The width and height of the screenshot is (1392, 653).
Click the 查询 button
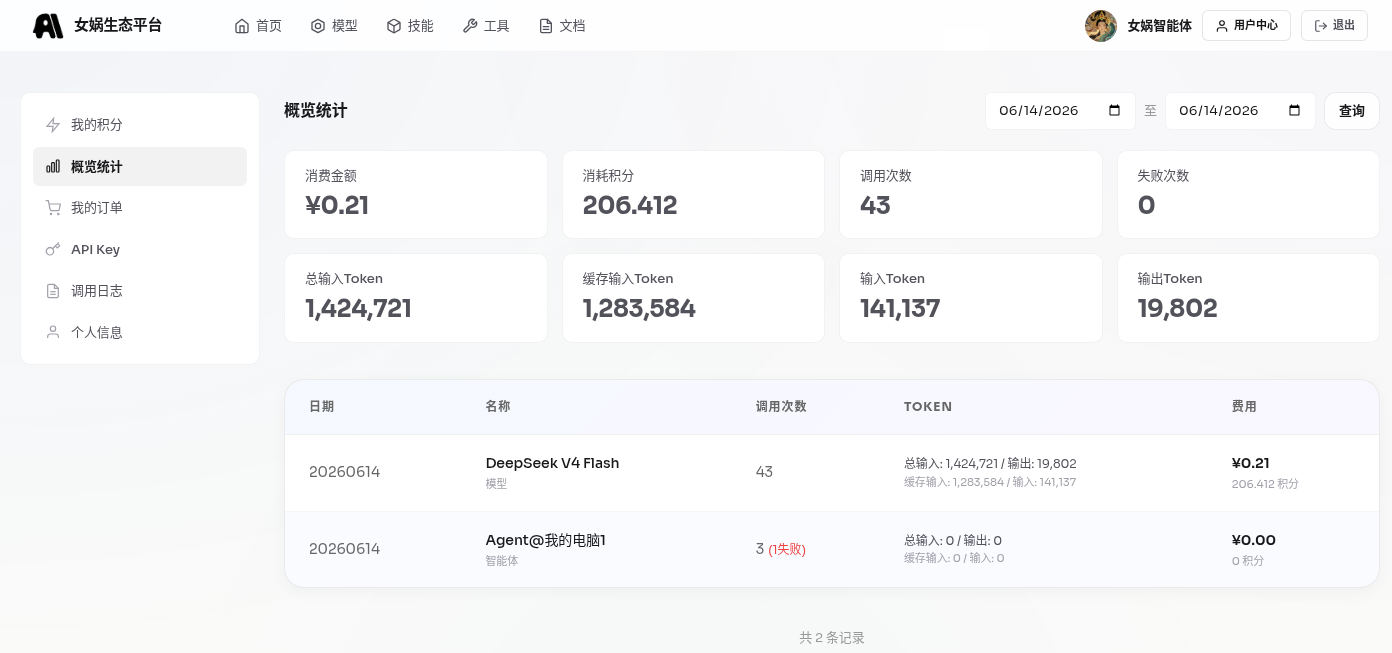click(1352, 111)
